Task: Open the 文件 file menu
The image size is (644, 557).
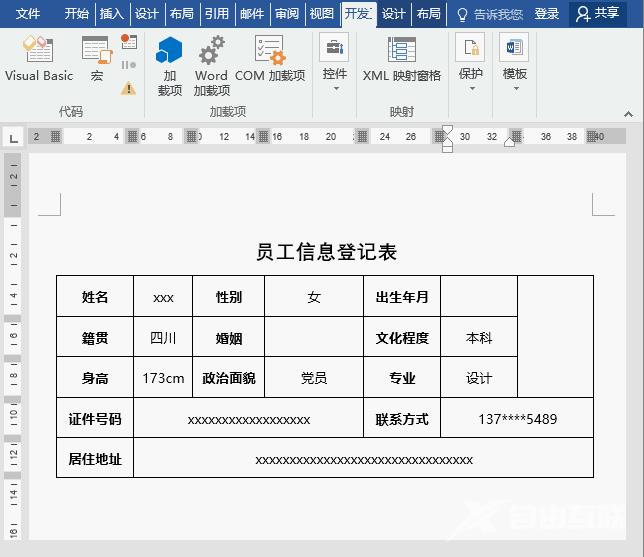Action: pos(28,14)
